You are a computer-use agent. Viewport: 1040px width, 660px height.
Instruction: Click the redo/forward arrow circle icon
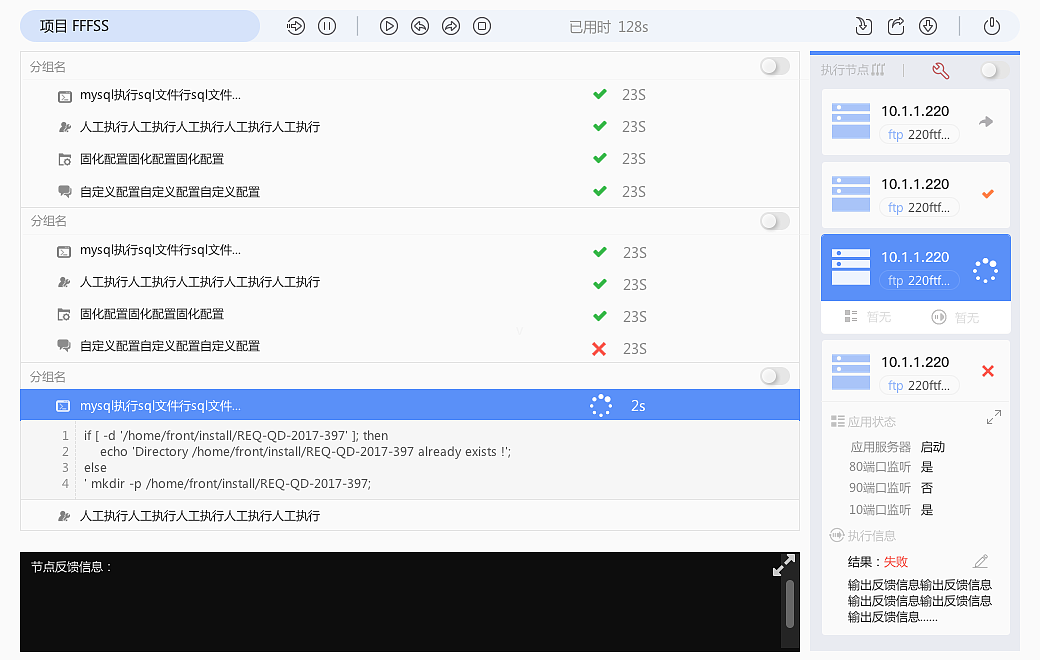(x=451, y=27)
